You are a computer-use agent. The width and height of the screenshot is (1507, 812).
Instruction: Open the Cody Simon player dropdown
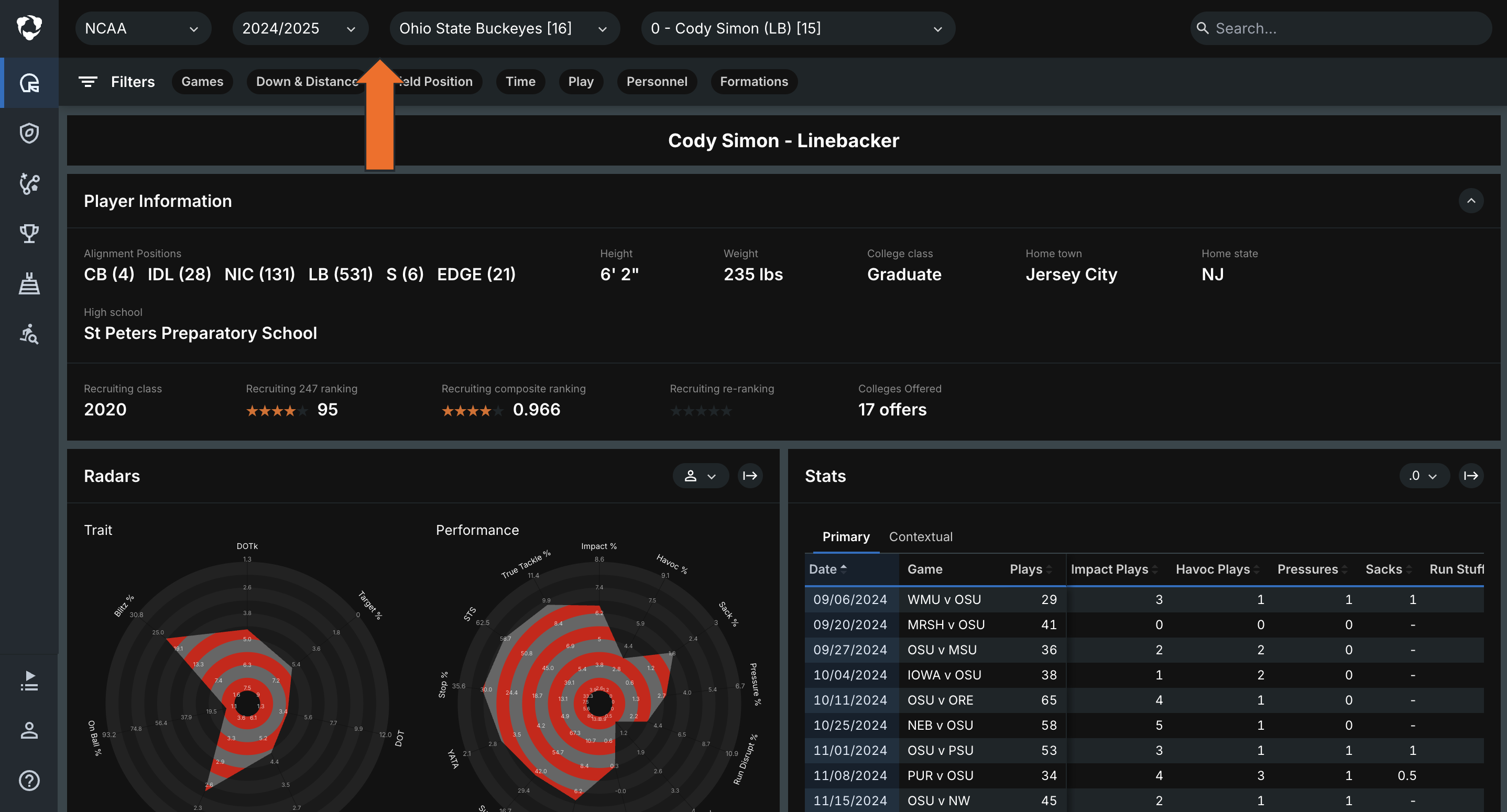pos(798,28)
